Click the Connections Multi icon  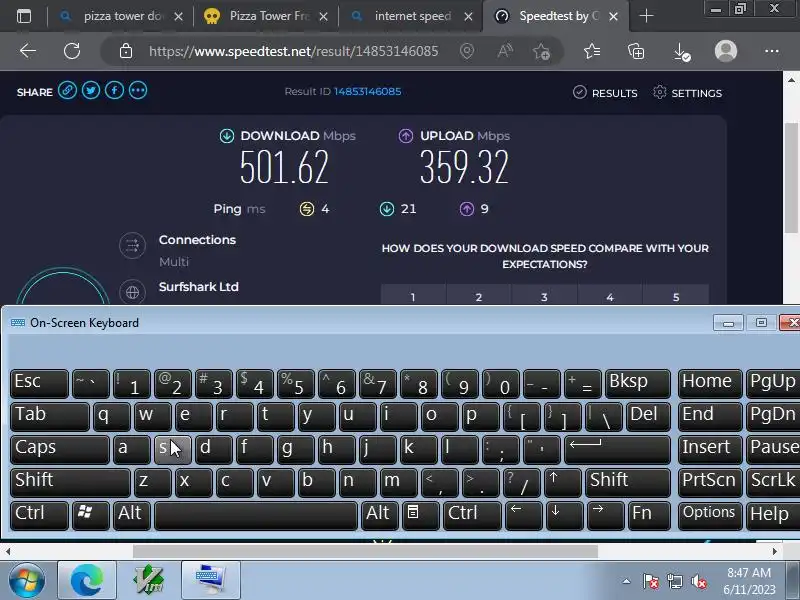133,245
